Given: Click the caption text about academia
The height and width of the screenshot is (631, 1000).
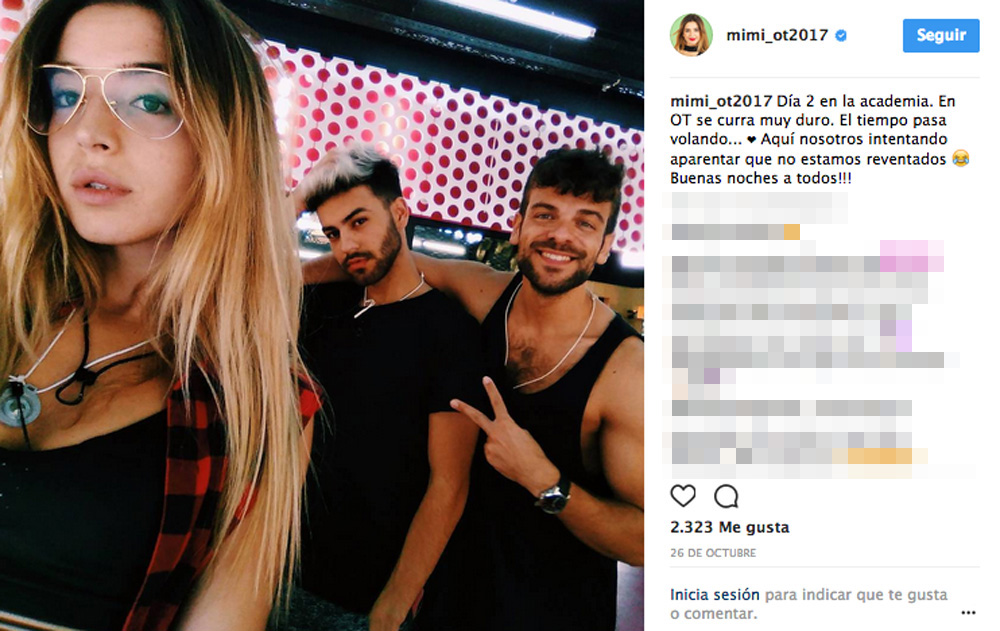Looking at the screenshot, I should (820, 139).
